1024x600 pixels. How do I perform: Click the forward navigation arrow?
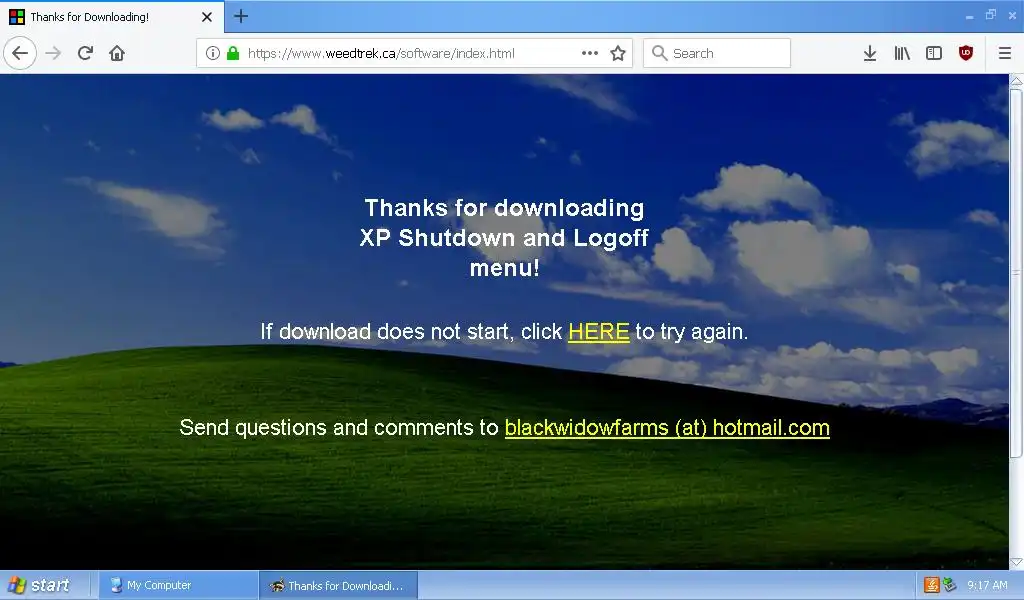tap(53, 54)
